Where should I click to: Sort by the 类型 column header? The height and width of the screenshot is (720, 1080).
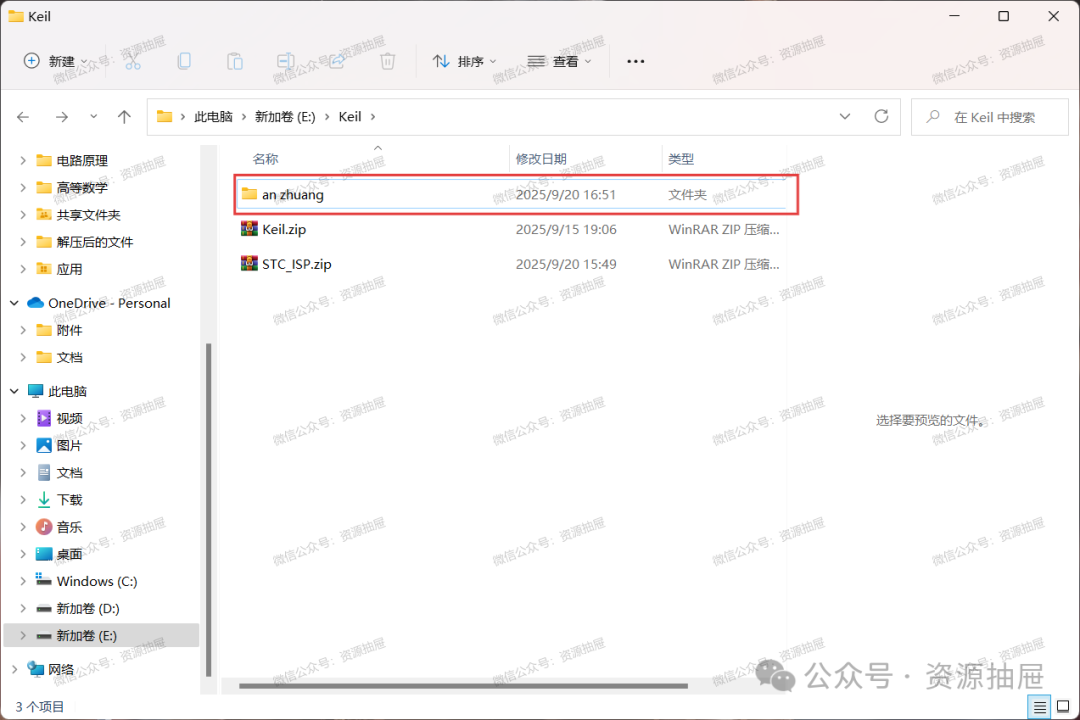pos(681,159)
